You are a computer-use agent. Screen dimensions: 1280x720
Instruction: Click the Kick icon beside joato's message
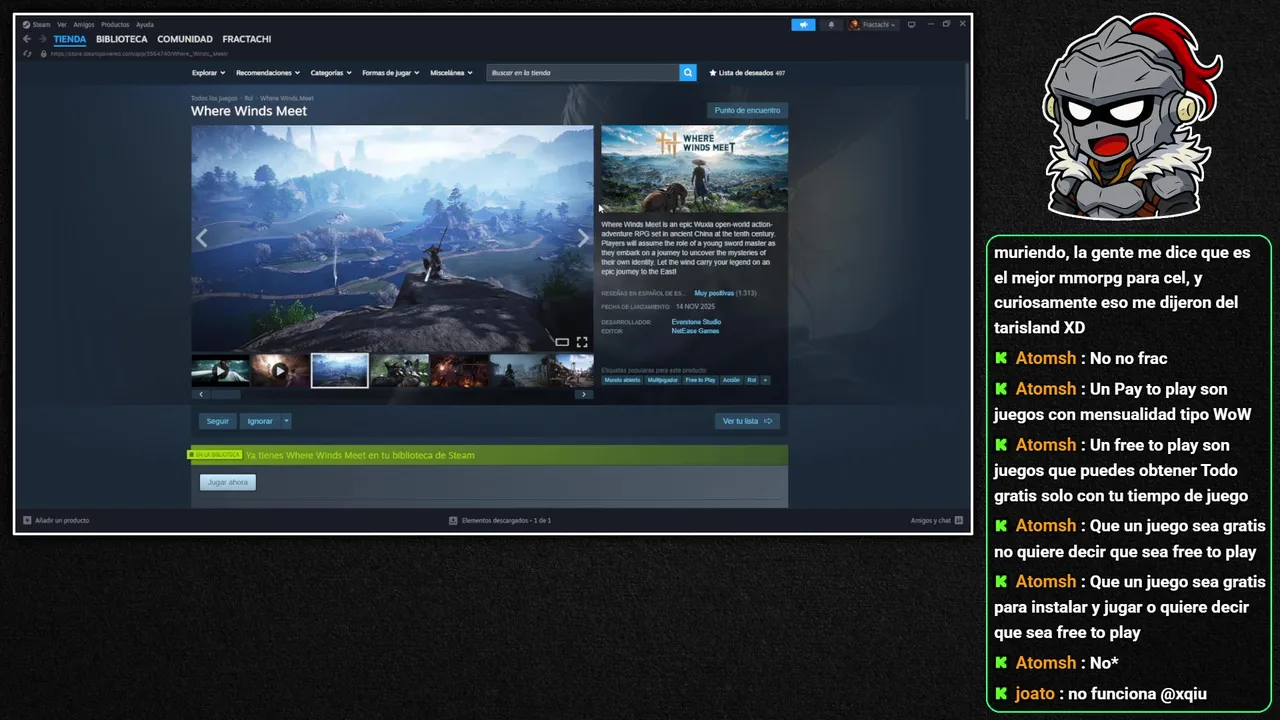[x=1001, y=694]
